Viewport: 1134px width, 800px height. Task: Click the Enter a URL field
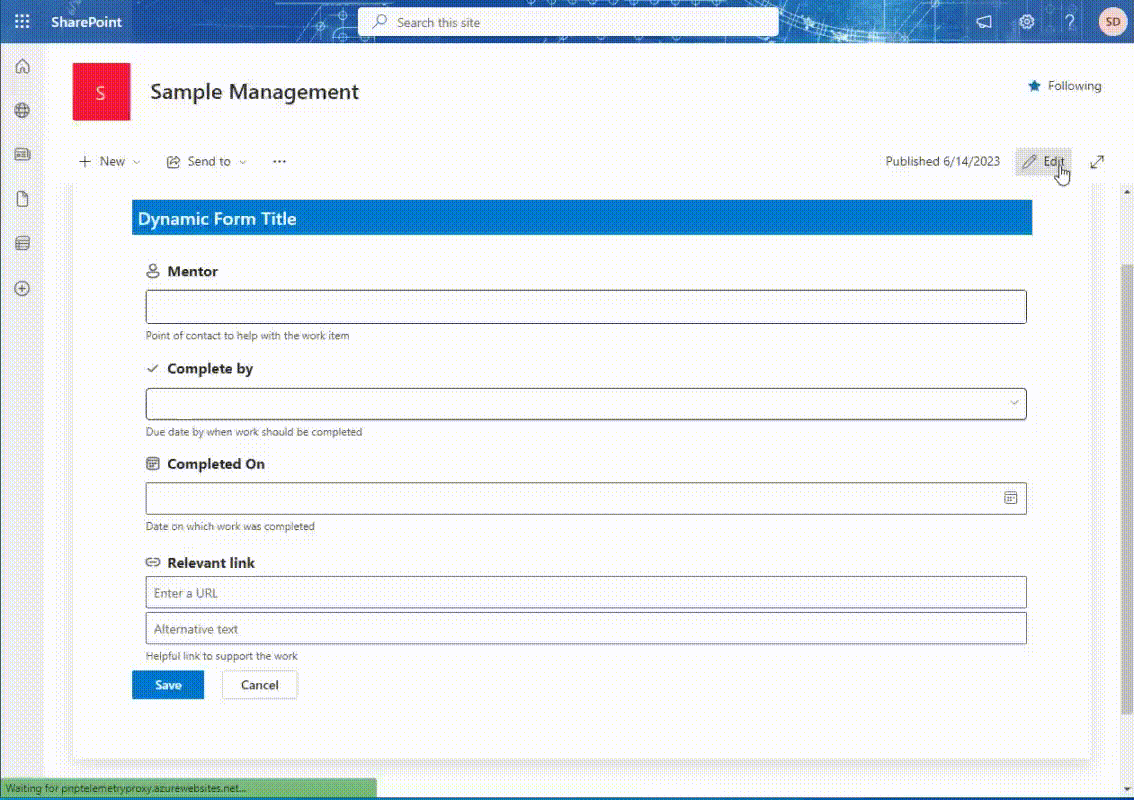click(586, 592)
